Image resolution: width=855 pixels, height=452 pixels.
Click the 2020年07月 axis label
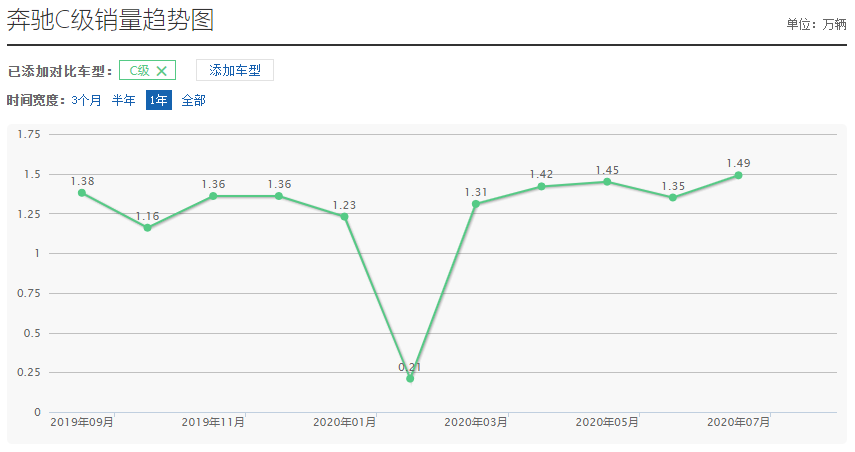pyautogui.click(x=738, y=422)
